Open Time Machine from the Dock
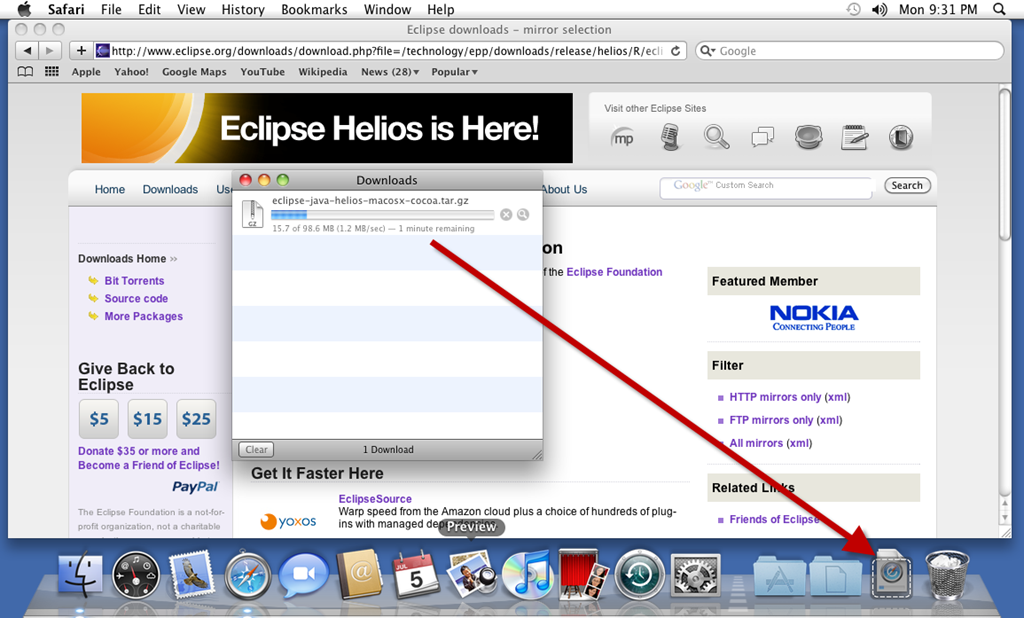Image resolution: width=1024 pixels, height=618 pixels. tap(639, 576)
